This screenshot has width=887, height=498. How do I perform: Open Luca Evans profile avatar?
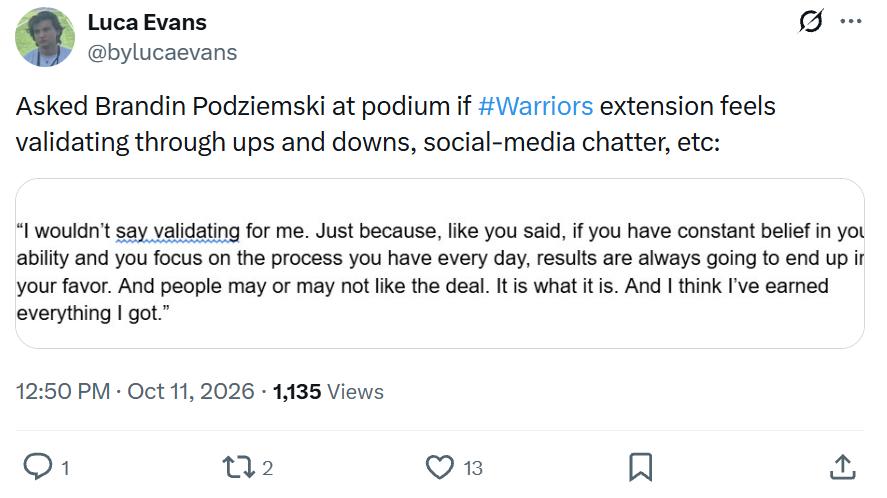45,37
